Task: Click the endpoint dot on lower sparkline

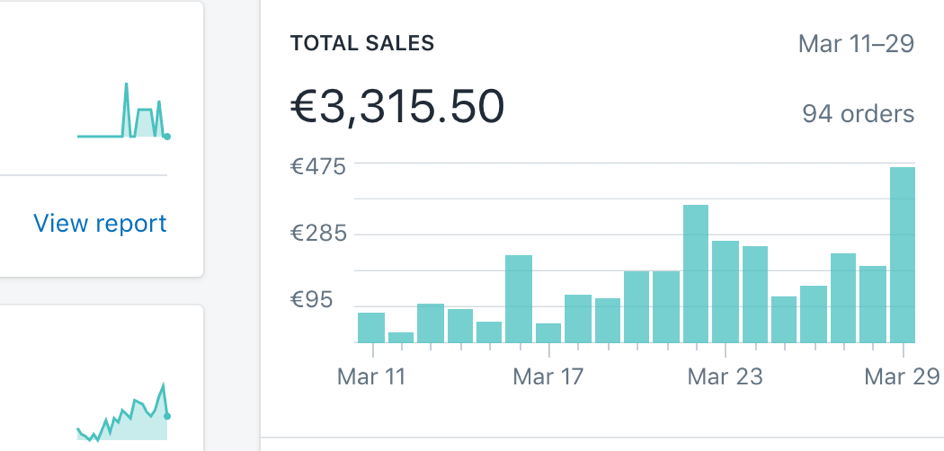Action: [167, 416]
